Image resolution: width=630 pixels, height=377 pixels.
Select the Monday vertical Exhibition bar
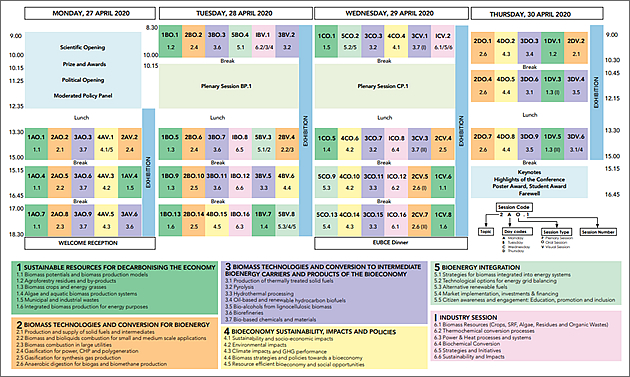[149, 172]
